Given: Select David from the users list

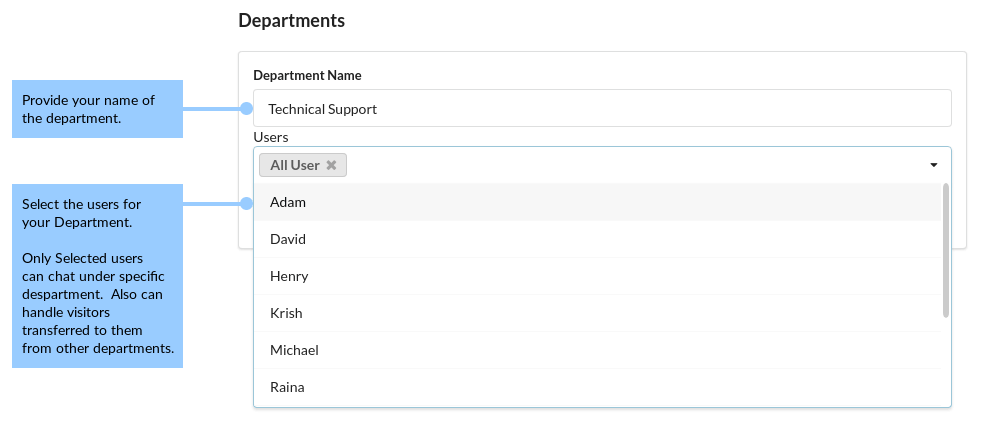Looking at the screenshot, I should tap(597, 239).
